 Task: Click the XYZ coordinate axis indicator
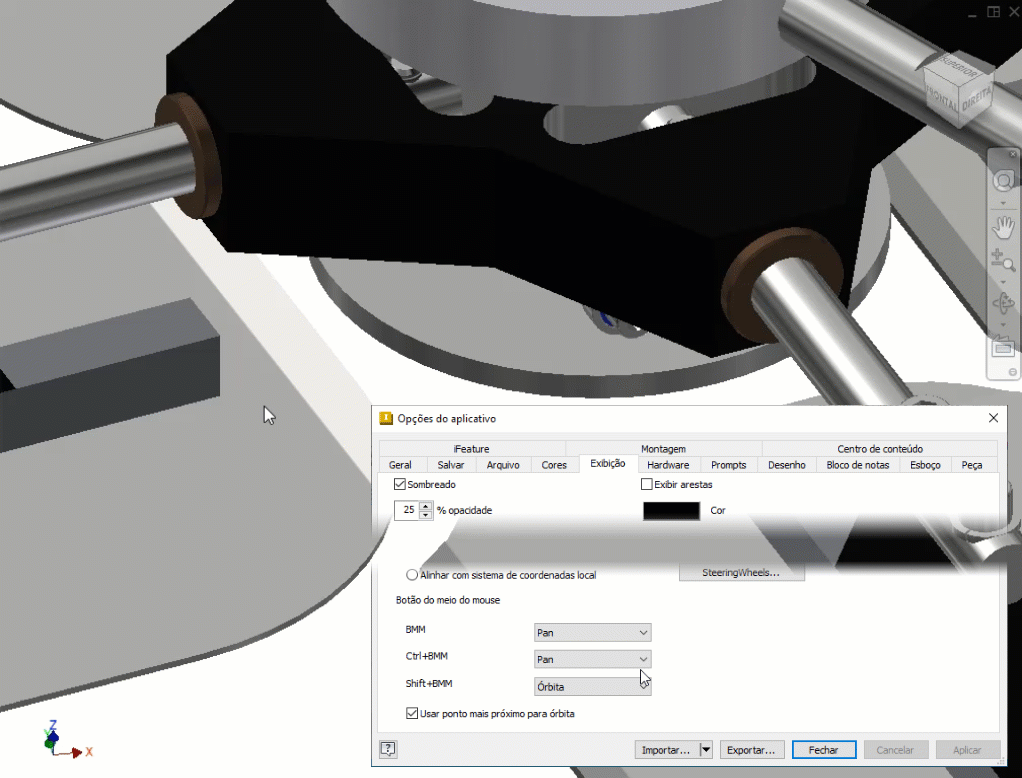(x=67, y=741)
